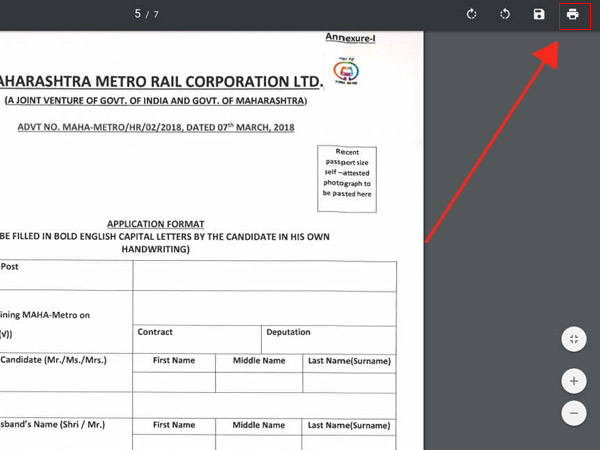This screenshot has height=450, width=600.
Task: Click 'Middle Name' header in husband's name row
Action: (x=259, y=425)
